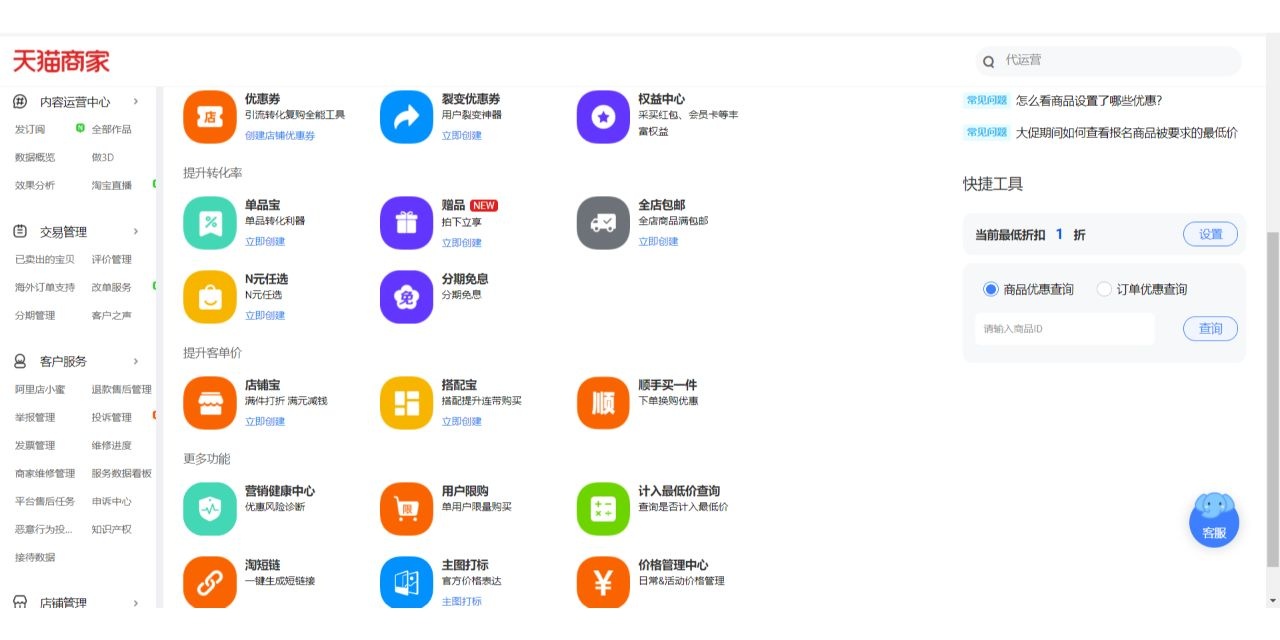Viewport: 1280px width, 640px height.
Task: Expand the 客户服务 section chevron
Action: tap(136, 361)
